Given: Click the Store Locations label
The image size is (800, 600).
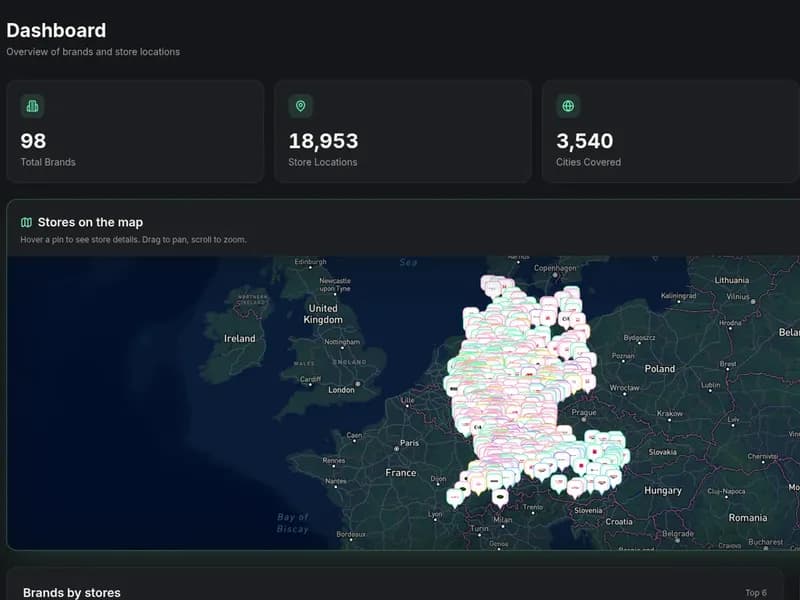Looking at the screenshot, I should [322, 162].
